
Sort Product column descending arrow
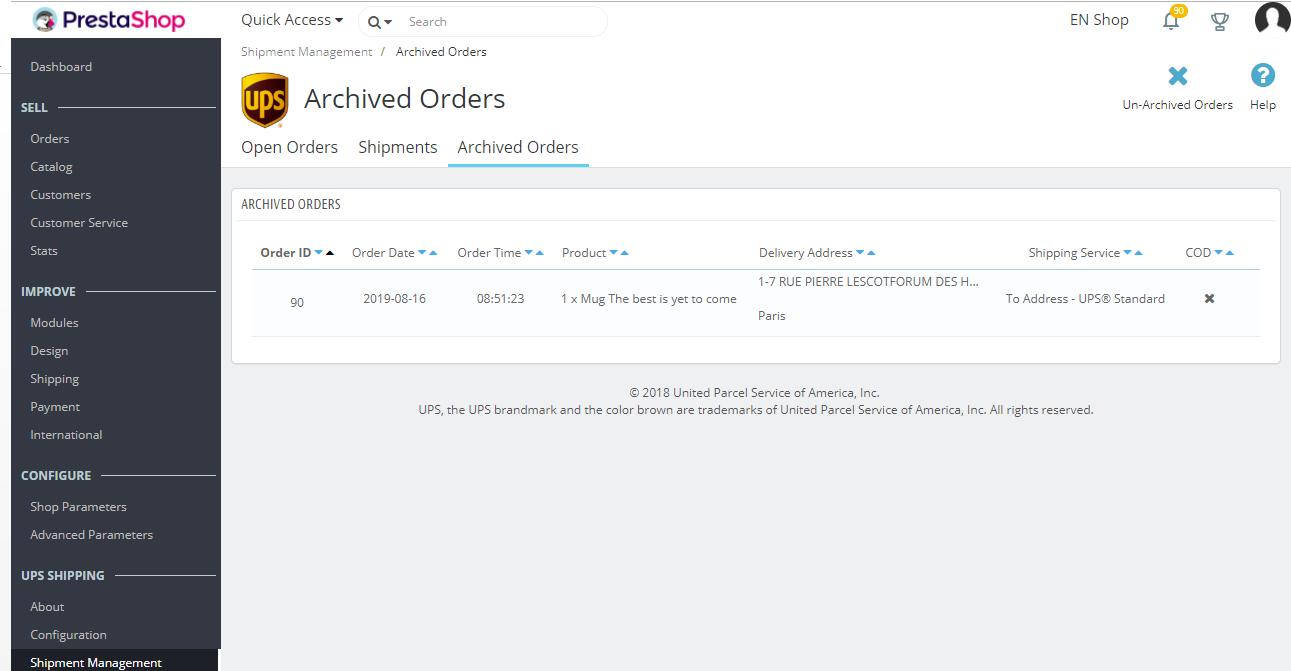click(614, 253)
